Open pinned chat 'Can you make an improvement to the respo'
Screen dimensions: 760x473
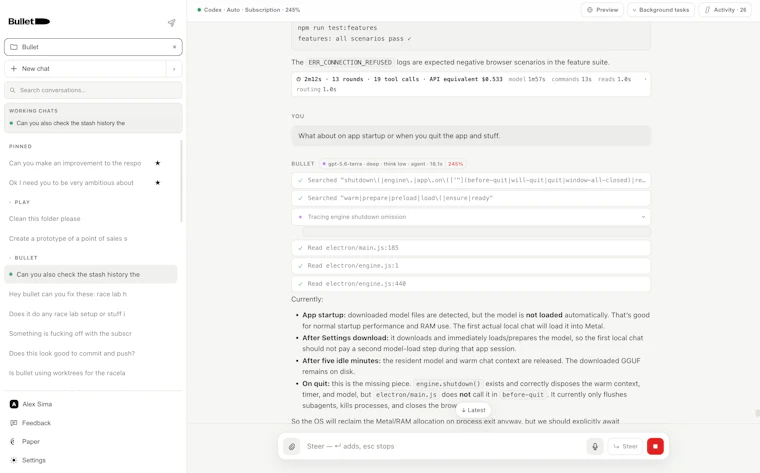pos(75,163)
